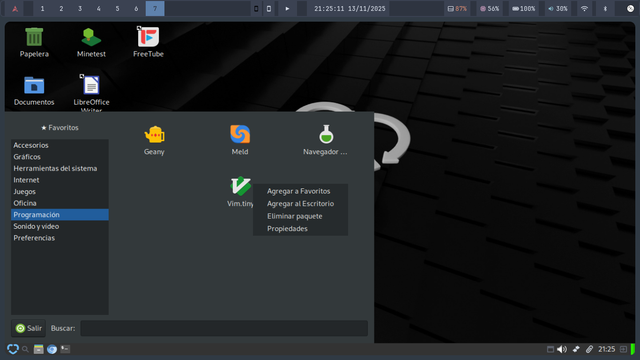Click the 87% disk usage indicator in the top bar

click(x=457, y=9)
